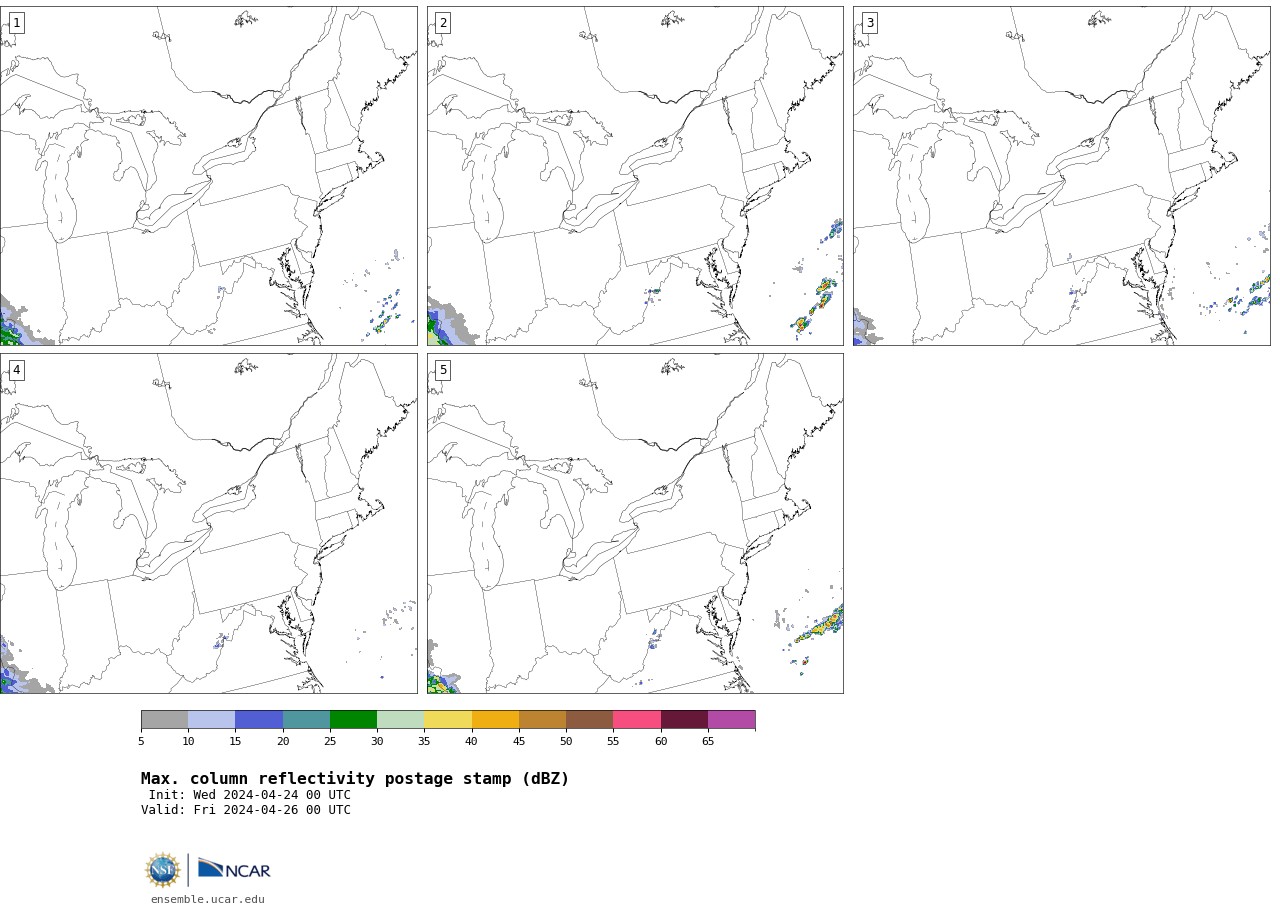Open ensemble member 4 reflectivity map
This screenshot has height=910, width=1280.
click(x=208, y=523)
